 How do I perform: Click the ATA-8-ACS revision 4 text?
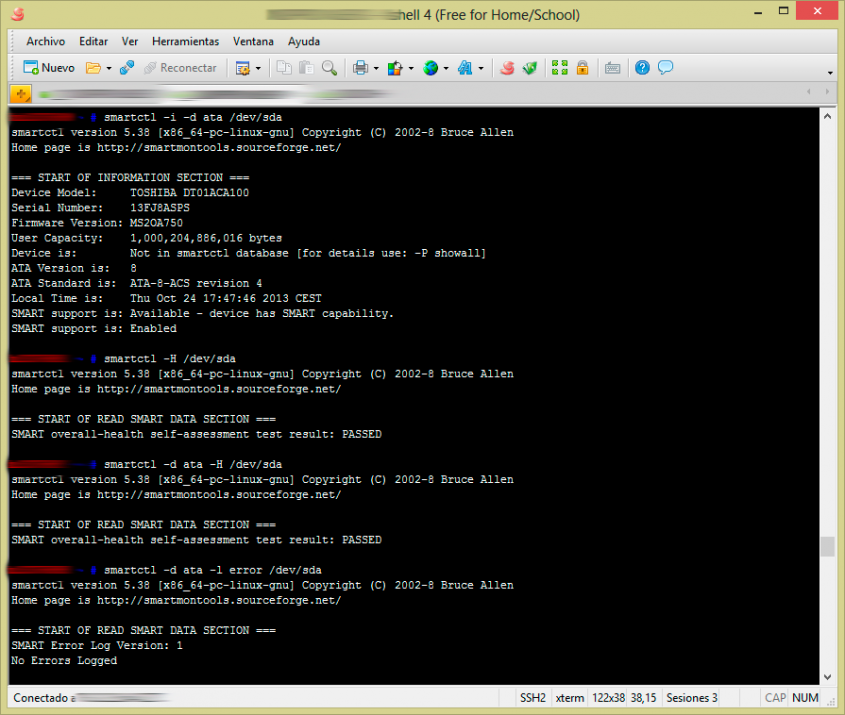[196, 283]
